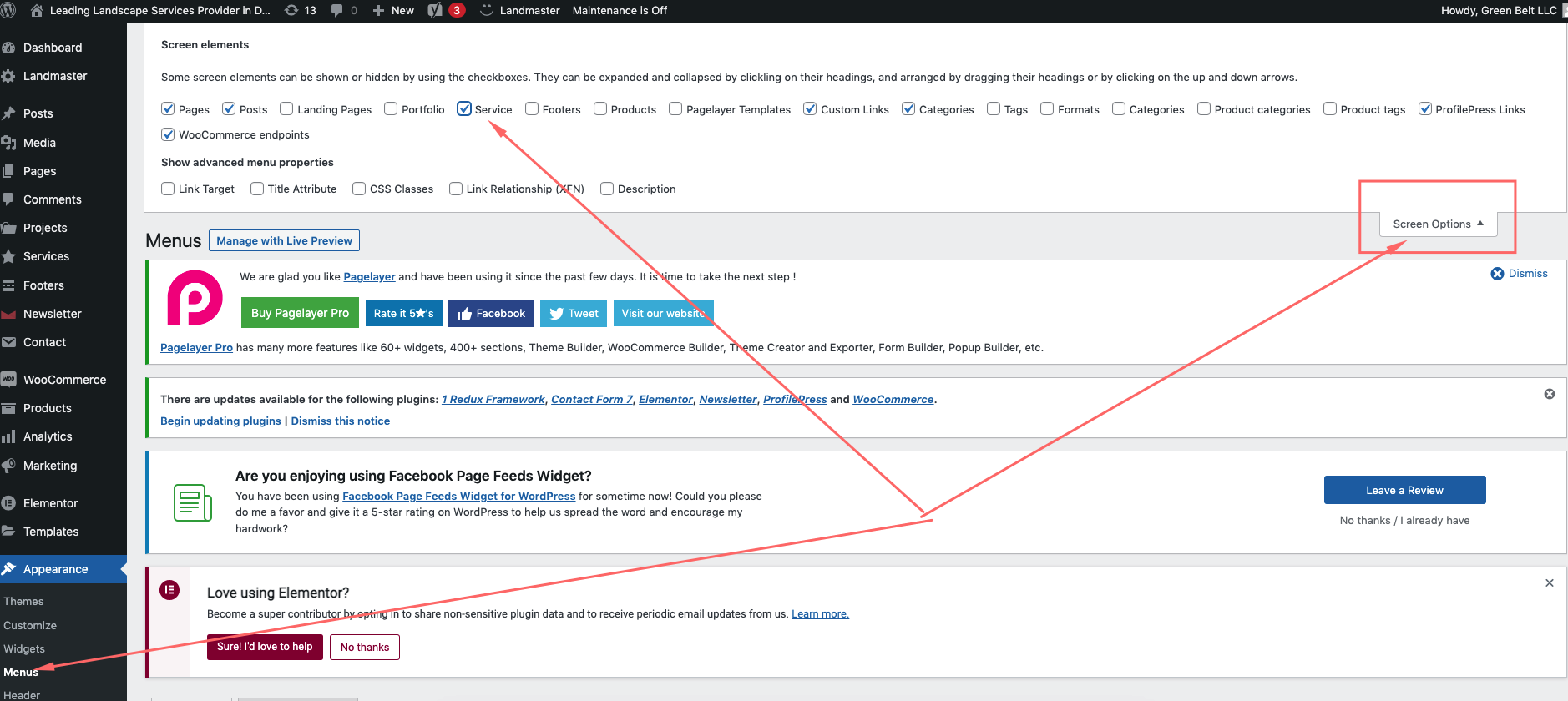Click the Appearance paintbrush icon
The height and width of the screenshot is (701, 1568).
tap(8, 569)
